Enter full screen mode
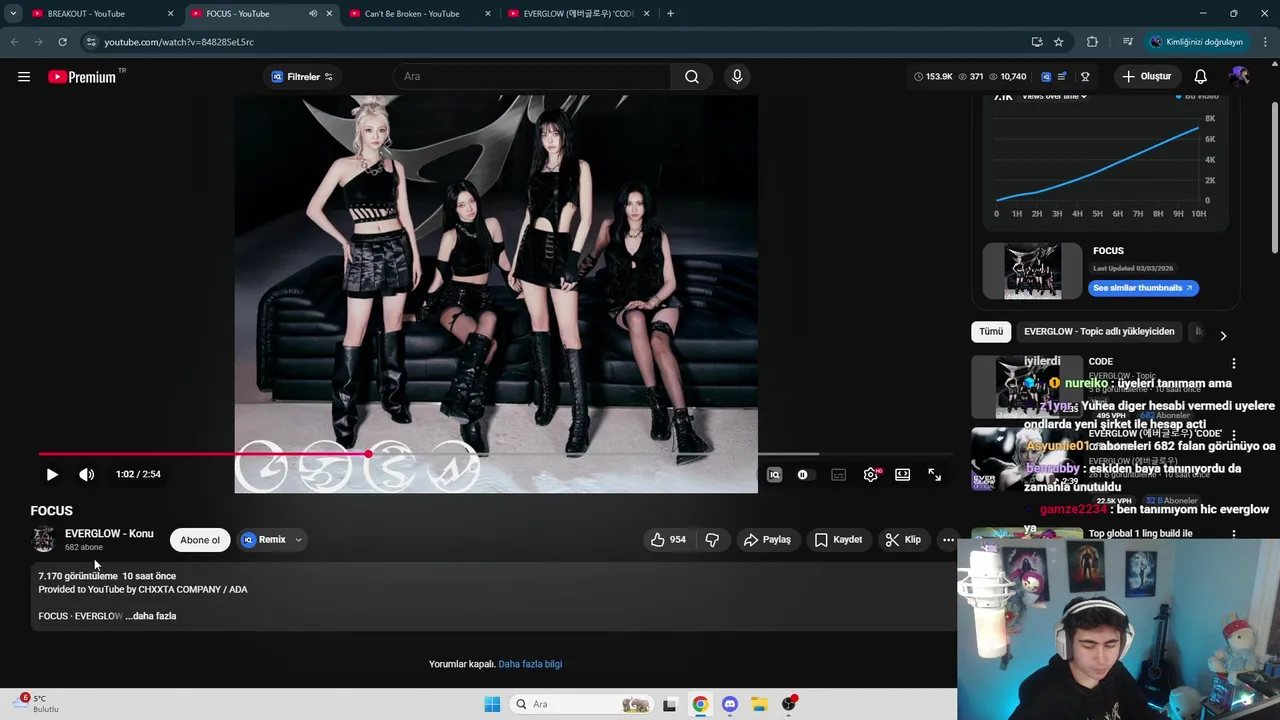The height and width of the screenshot is (720, 1280). [x=934, y=475]
